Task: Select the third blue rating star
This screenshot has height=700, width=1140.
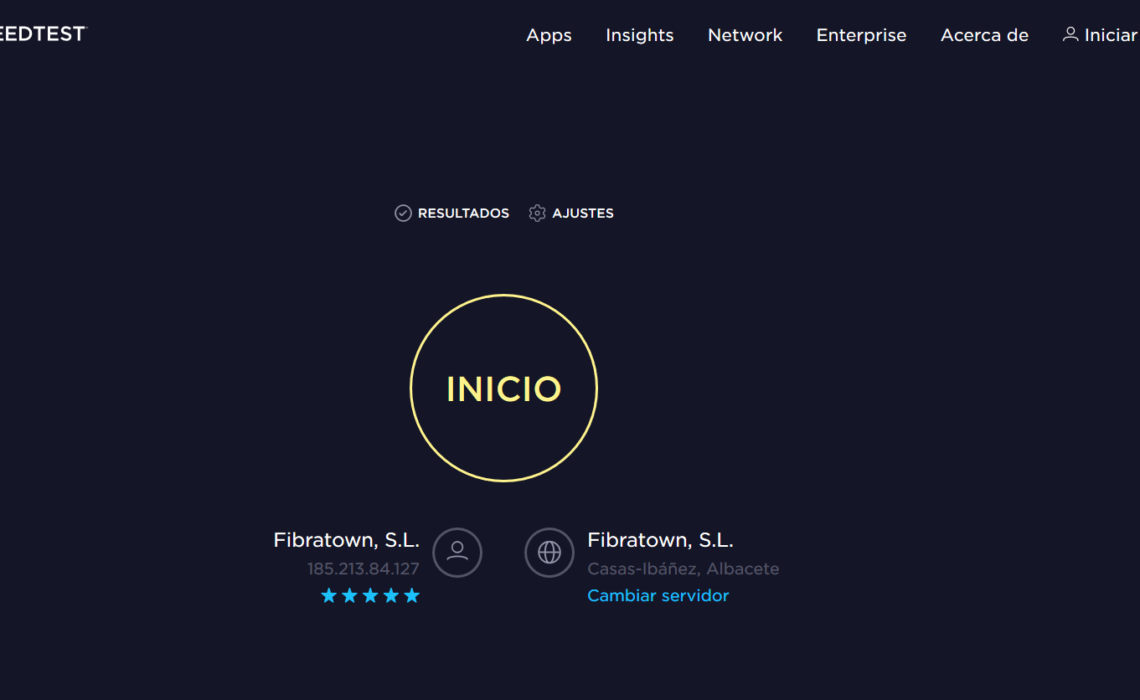Action: tap(370, 596)
